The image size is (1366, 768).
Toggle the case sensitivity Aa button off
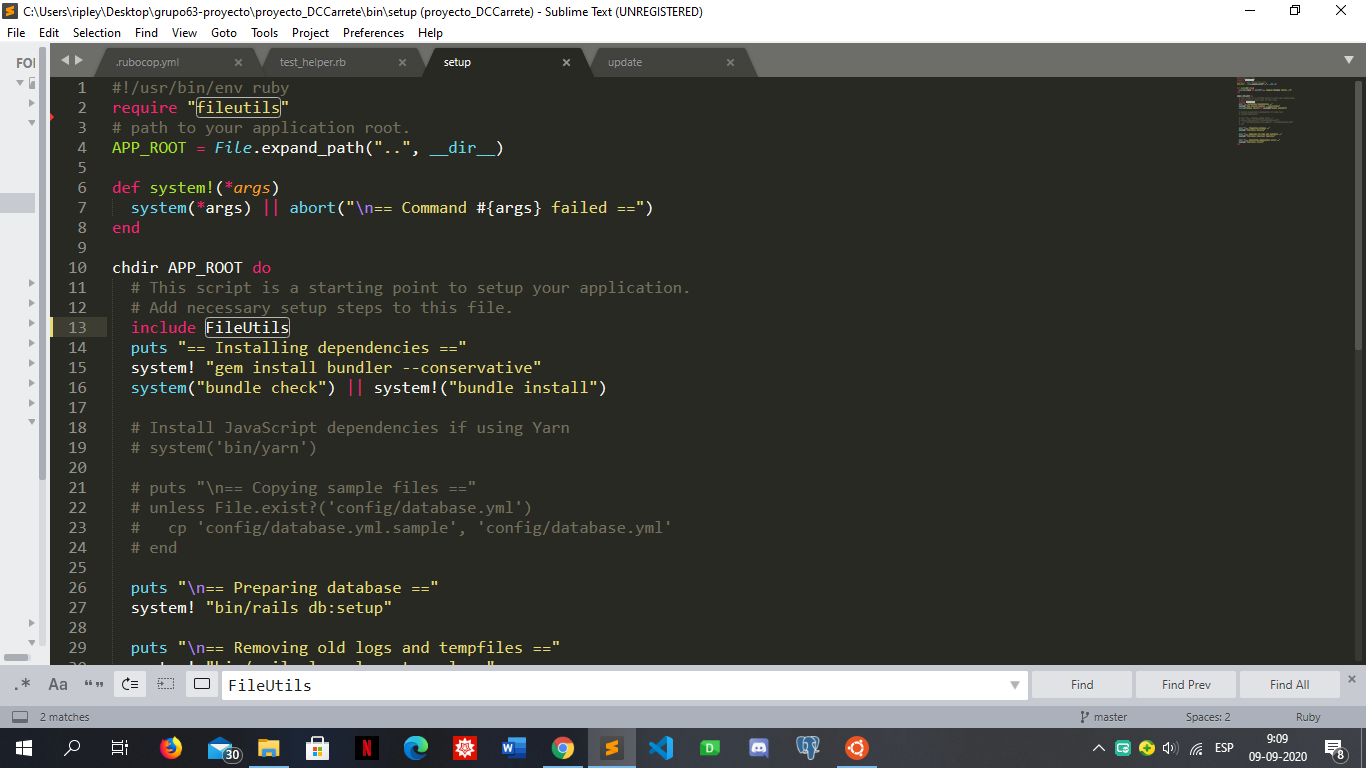click(x=57, y=684)
